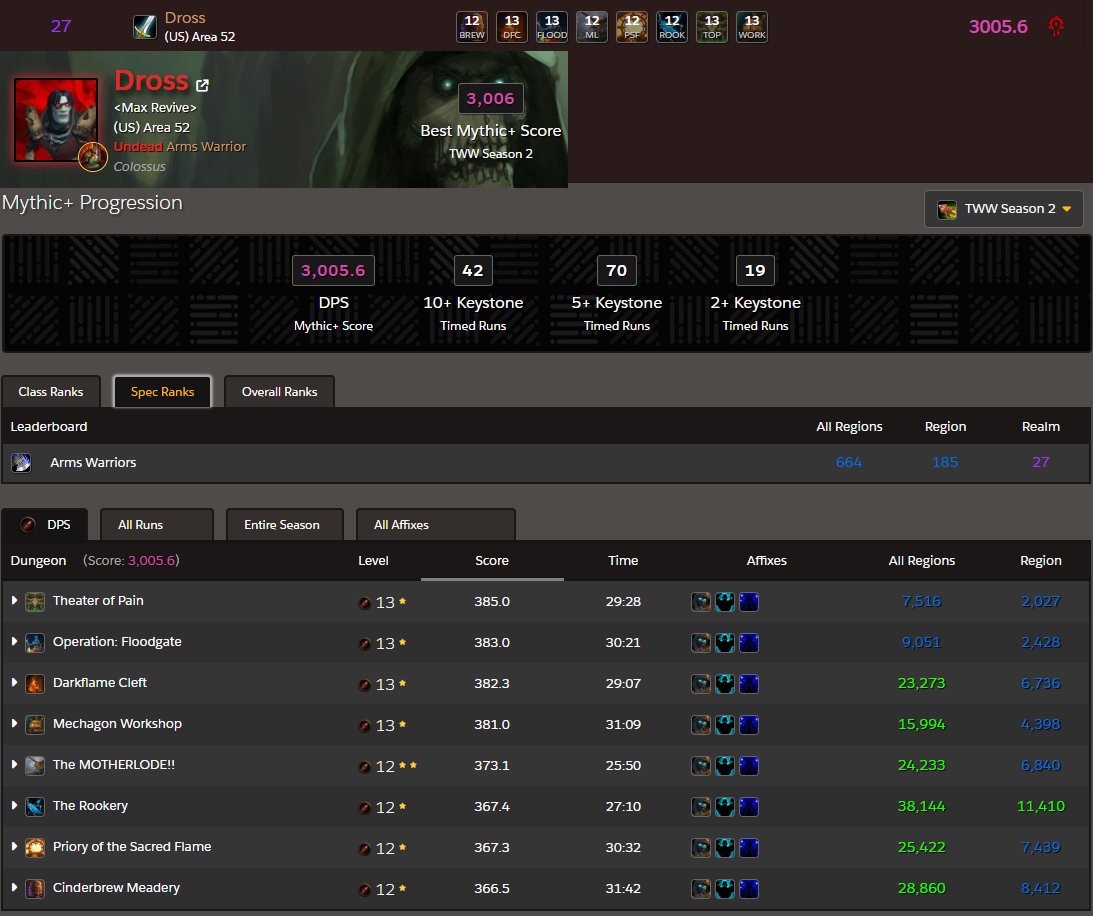Click Operation: Floodgate dungeon icon
Viewport: 1093px width, 916px height.
[35, 643]
